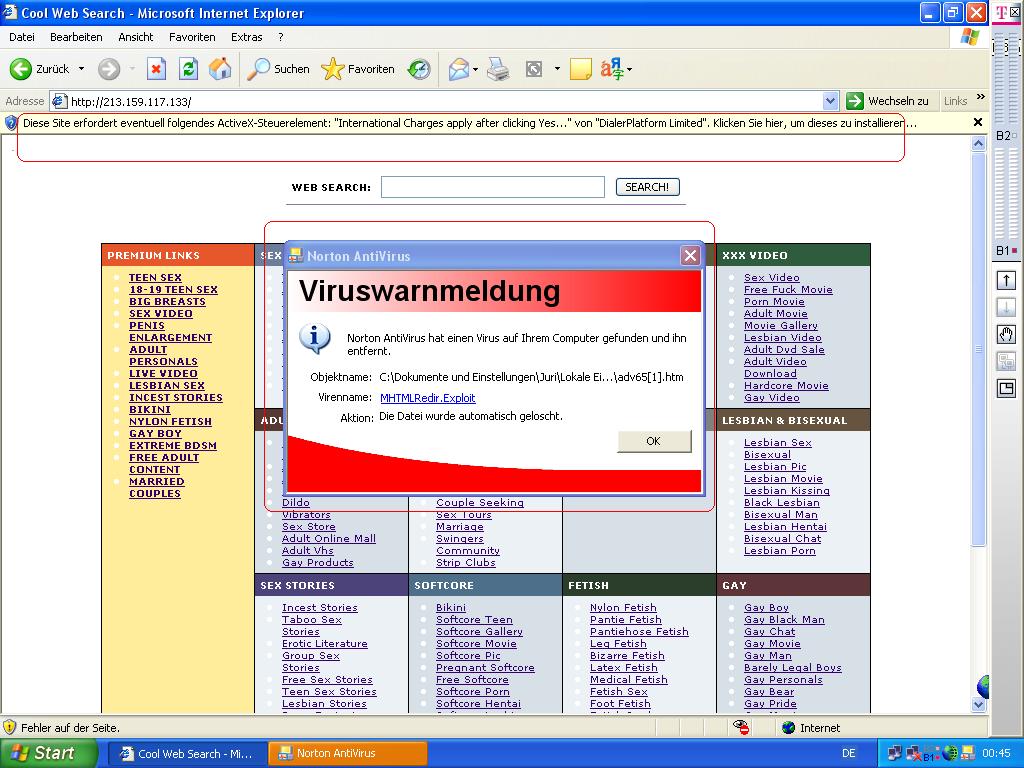
Task: Expand the gray square icon dropdown arrow
Action: point(557,69)
